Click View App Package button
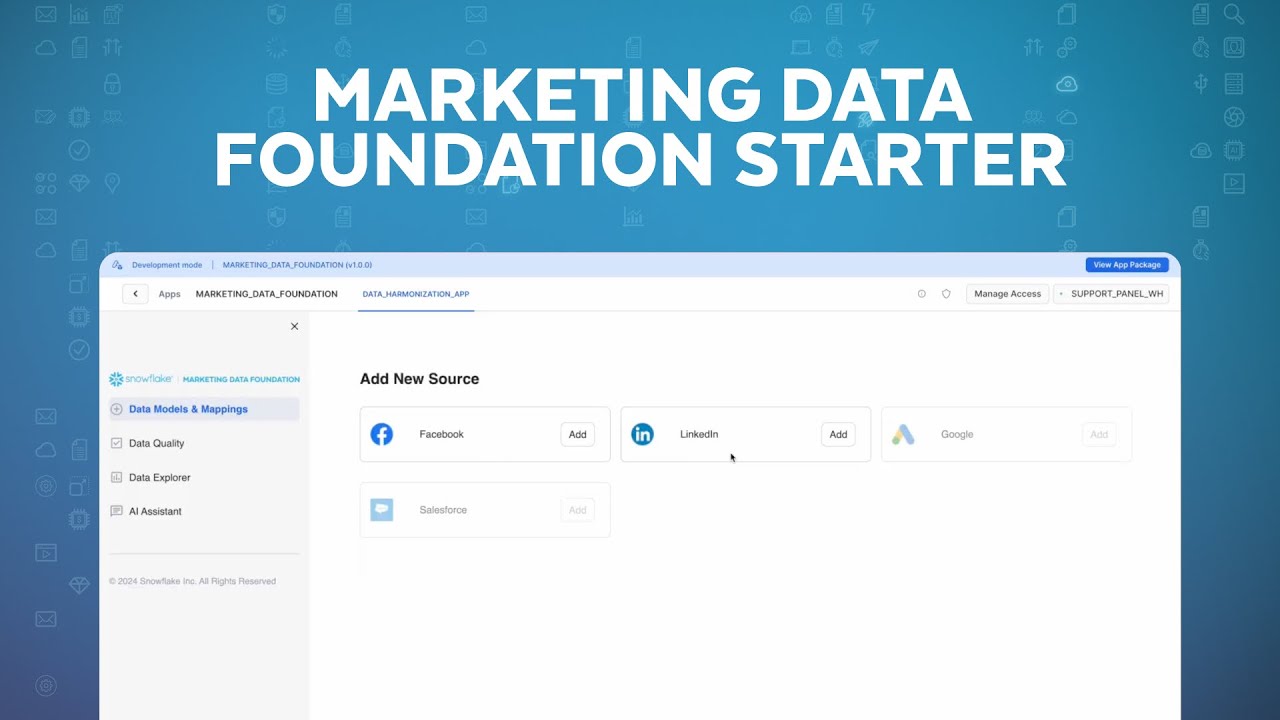Viewport: 1280px width, 720px height. (x=1127, y=265)
